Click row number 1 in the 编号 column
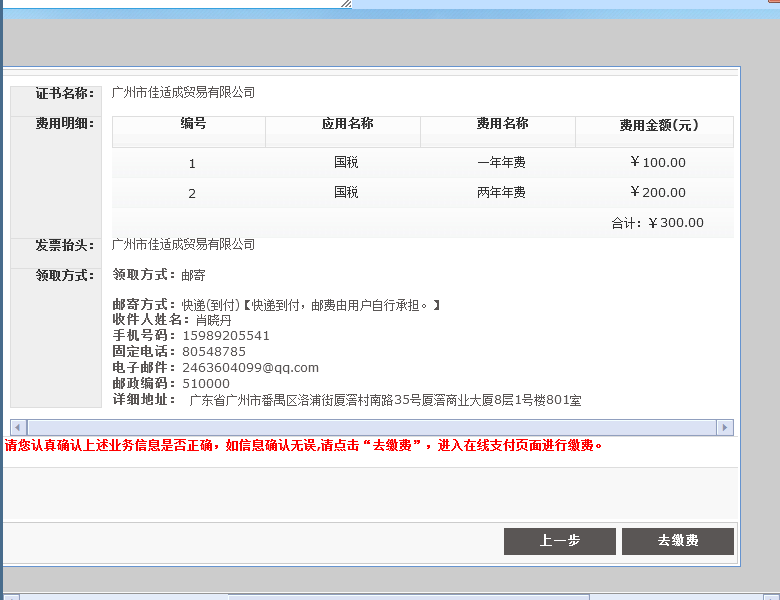Screen dimensions: 780x600 coord(192,164)
